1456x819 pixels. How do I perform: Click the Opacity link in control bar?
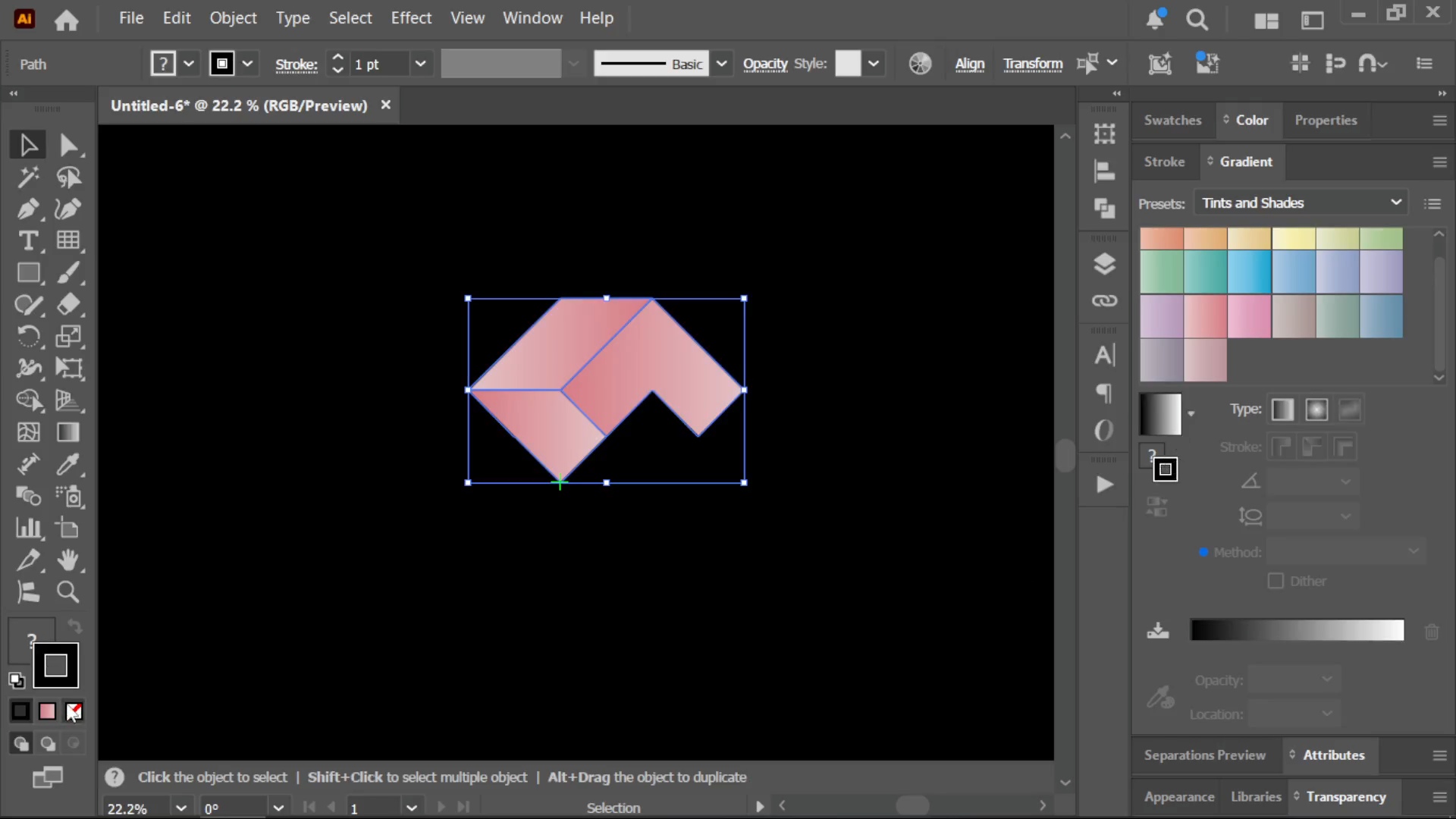[x=765, y=64]
